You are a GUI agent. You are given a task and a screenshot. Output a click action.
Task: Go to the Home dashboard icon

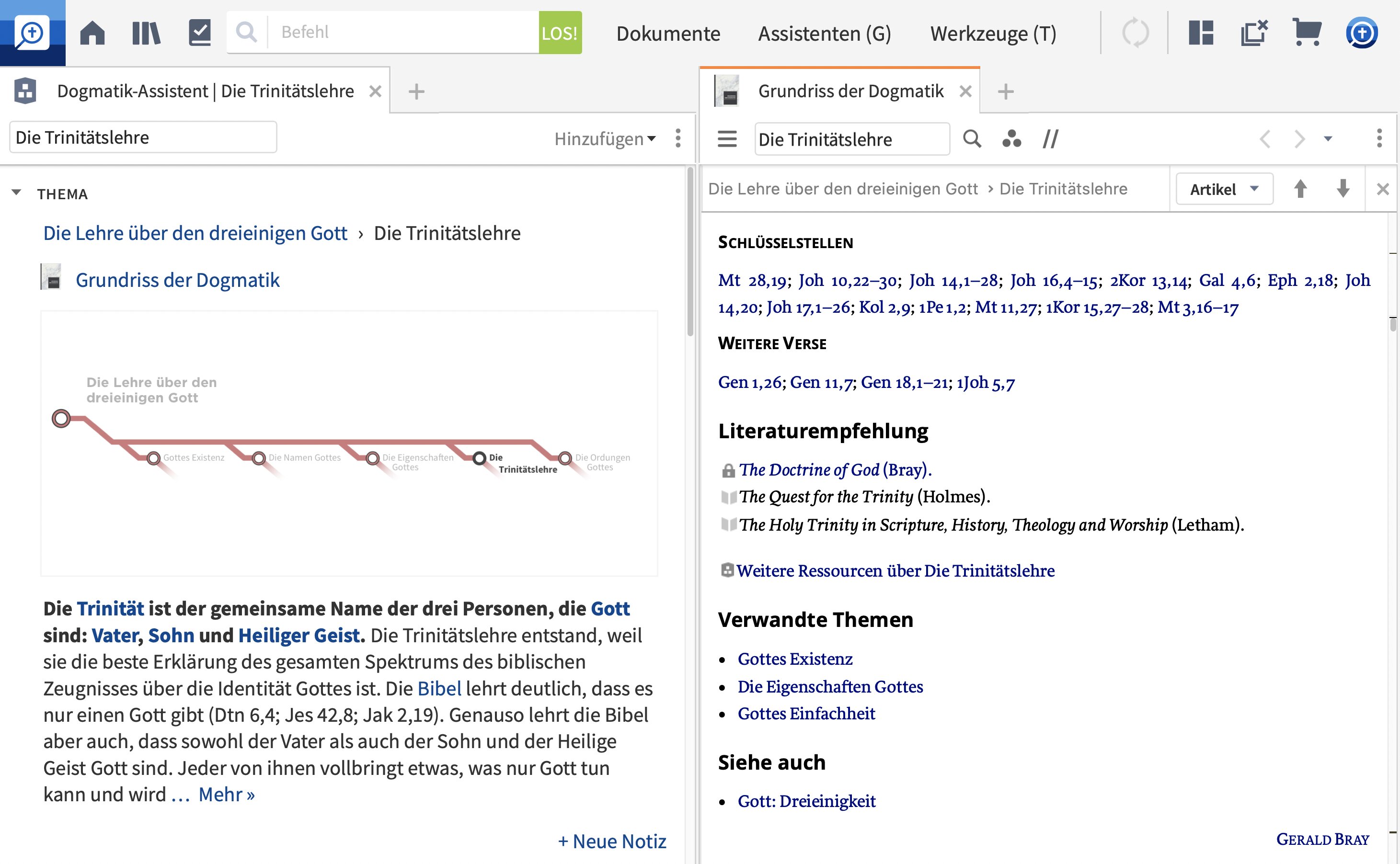tap(92, 33)
